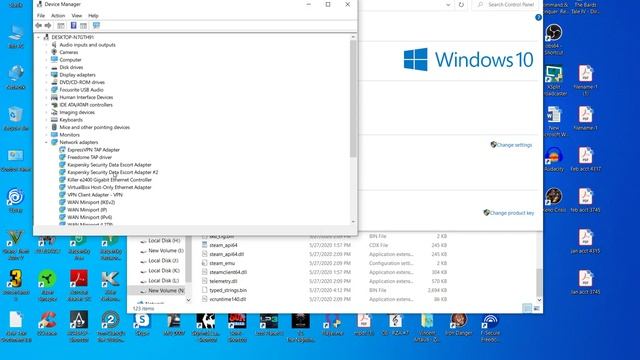Expand the Audio inputs and outputs category

(x=46, y=45)
